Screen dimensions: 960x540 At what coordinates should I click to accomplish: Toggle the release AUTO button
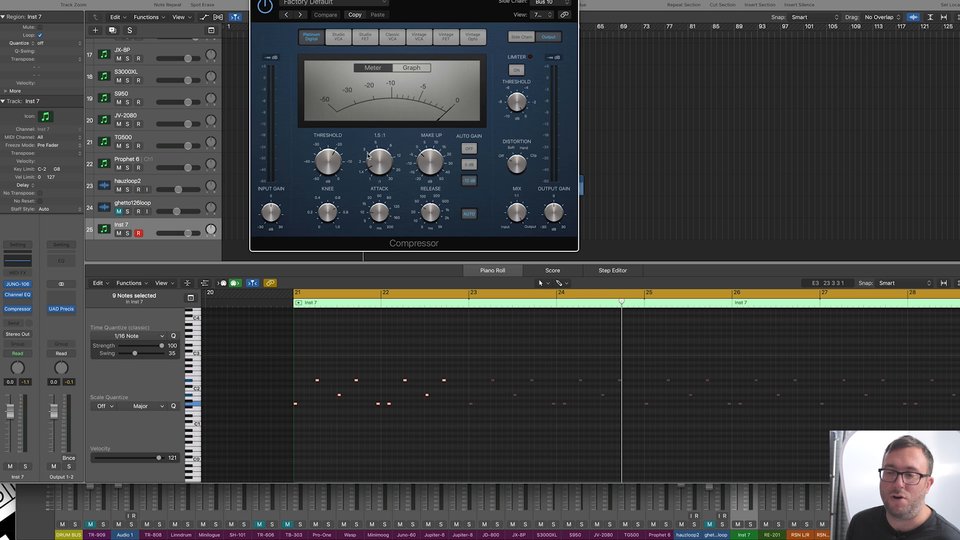click(x=469, y=214)
